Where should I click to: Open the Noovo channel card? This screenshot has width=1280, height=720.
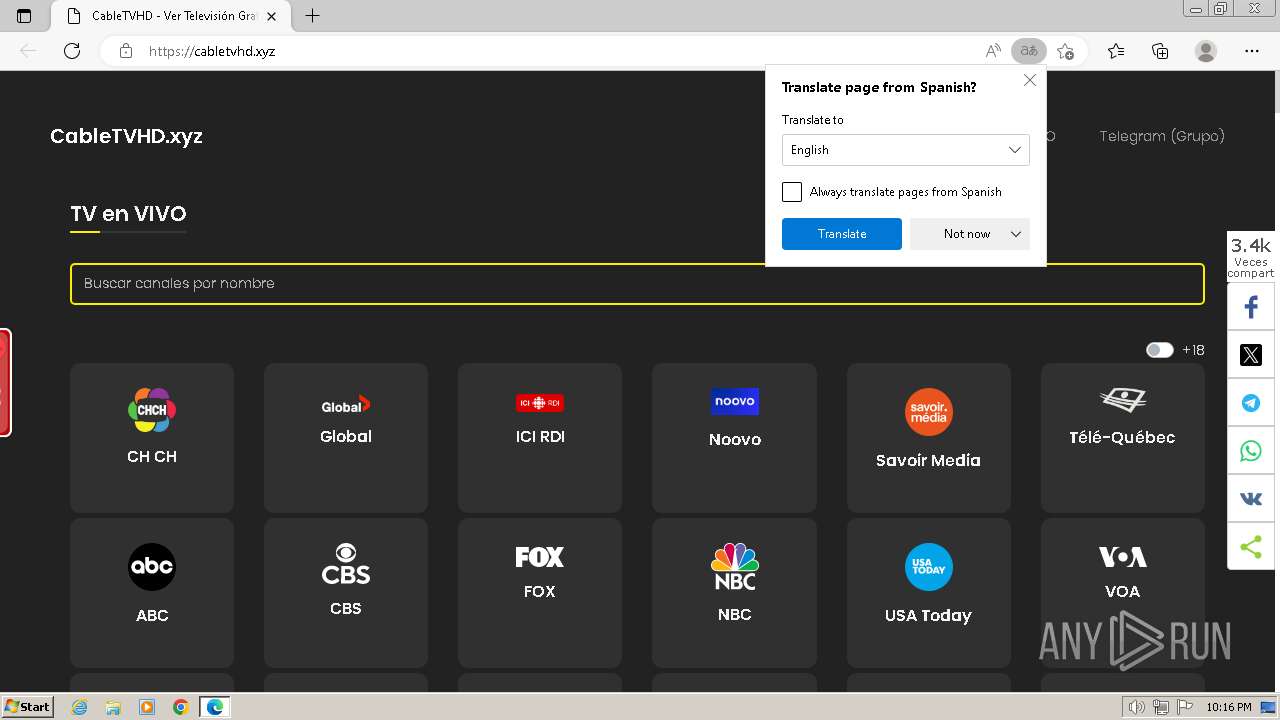[x=734, y=438]
